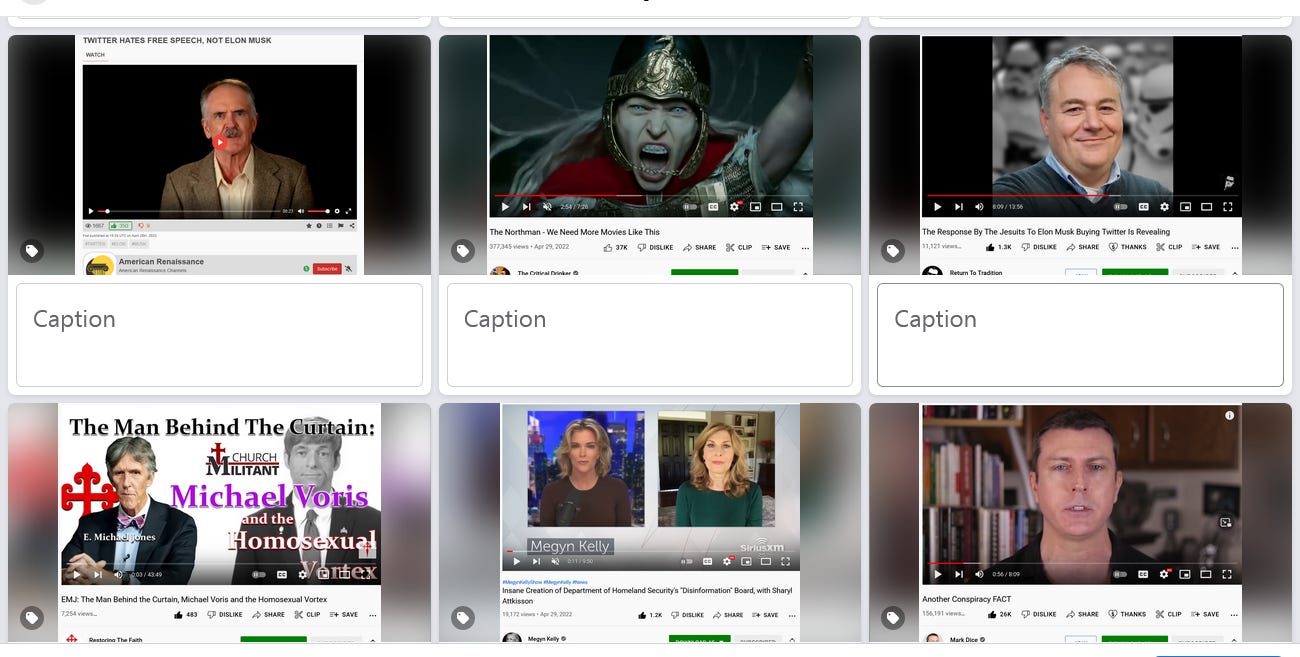Click tag icon on The Northman video image
The height and width of the screenshot is (657, 1300).
[x=462, y=251]
